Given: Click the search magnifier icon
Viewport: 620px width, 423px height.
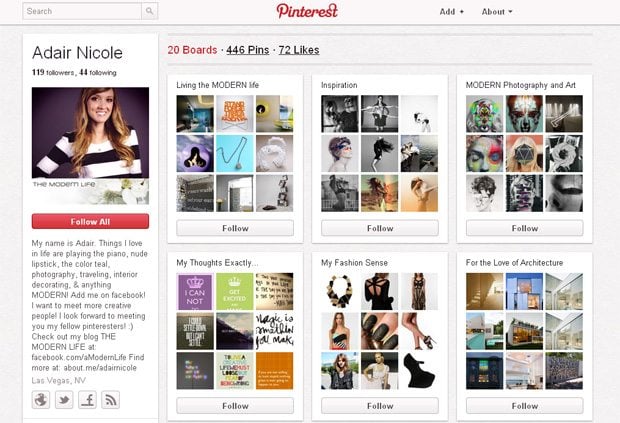Looking at the screenshot, I should coord(149,12).
